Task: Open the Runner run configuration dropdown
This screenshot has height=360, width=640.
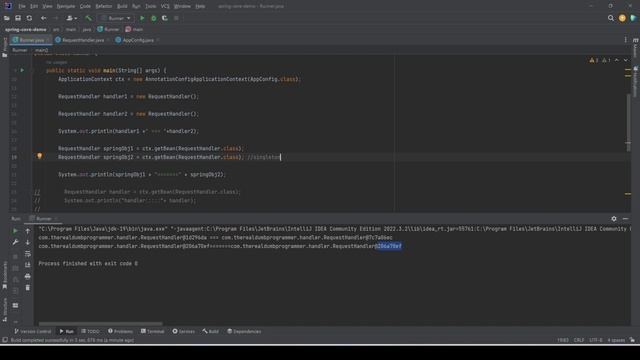Action: (x=116, y=18)
